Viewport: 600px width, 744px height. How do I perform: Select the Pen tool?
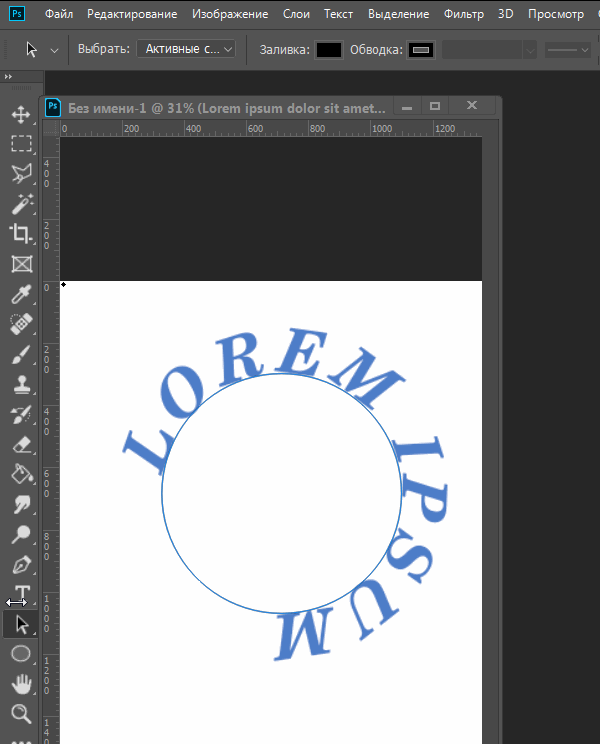point(21,565)
